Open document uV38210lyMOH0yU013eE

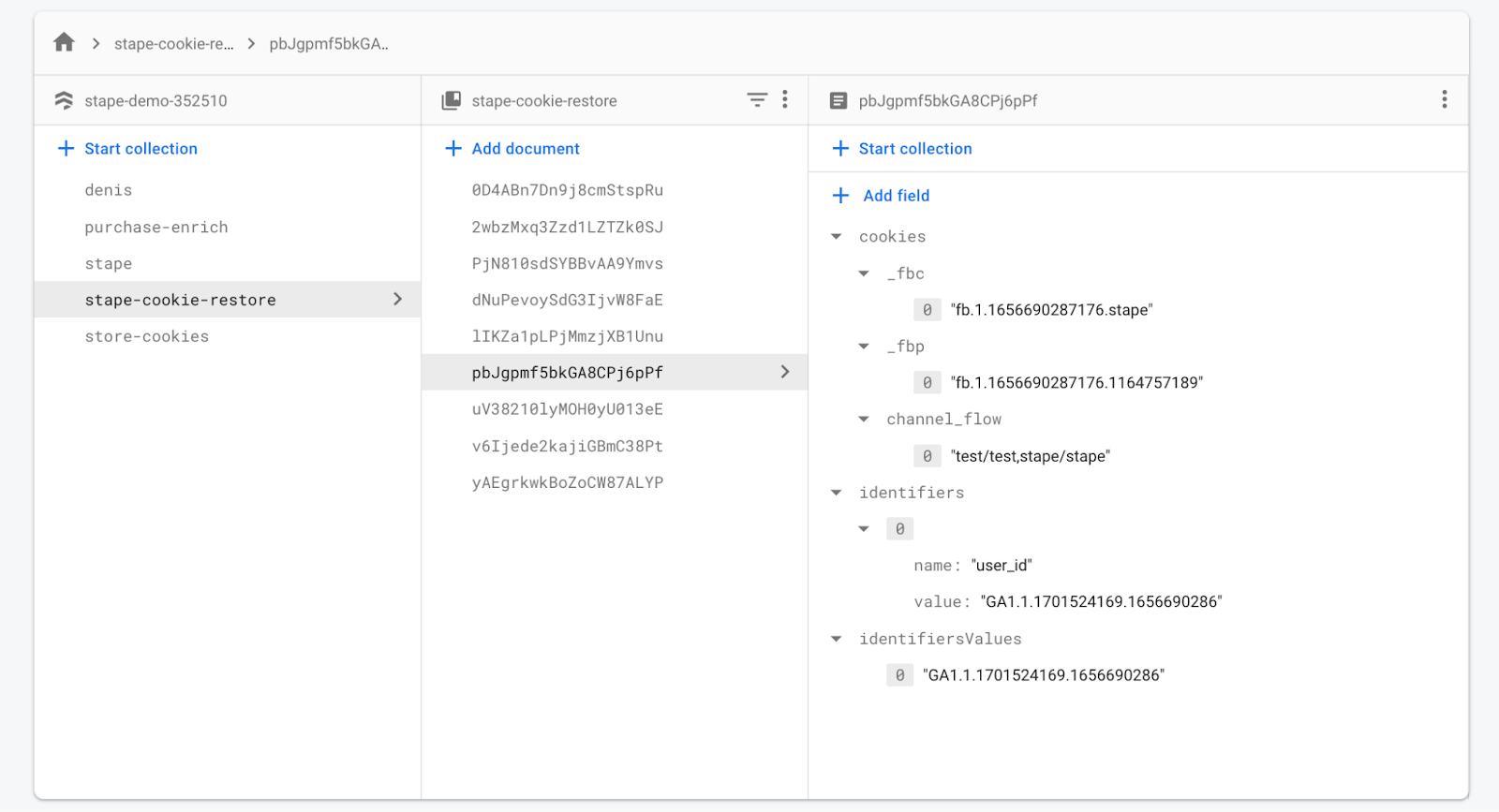[568, 409]
